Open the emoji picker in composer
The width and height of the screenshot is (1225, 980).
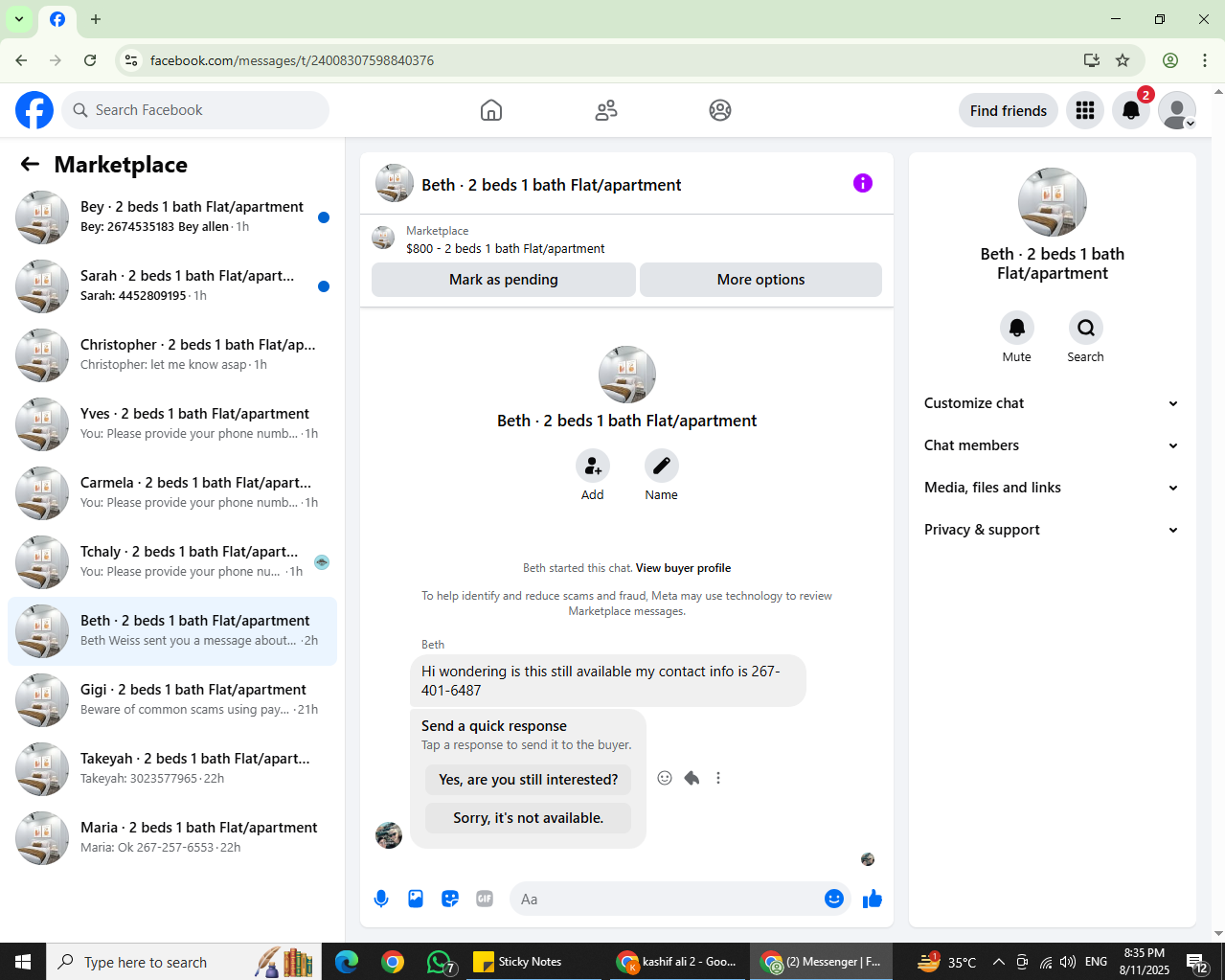834,899
